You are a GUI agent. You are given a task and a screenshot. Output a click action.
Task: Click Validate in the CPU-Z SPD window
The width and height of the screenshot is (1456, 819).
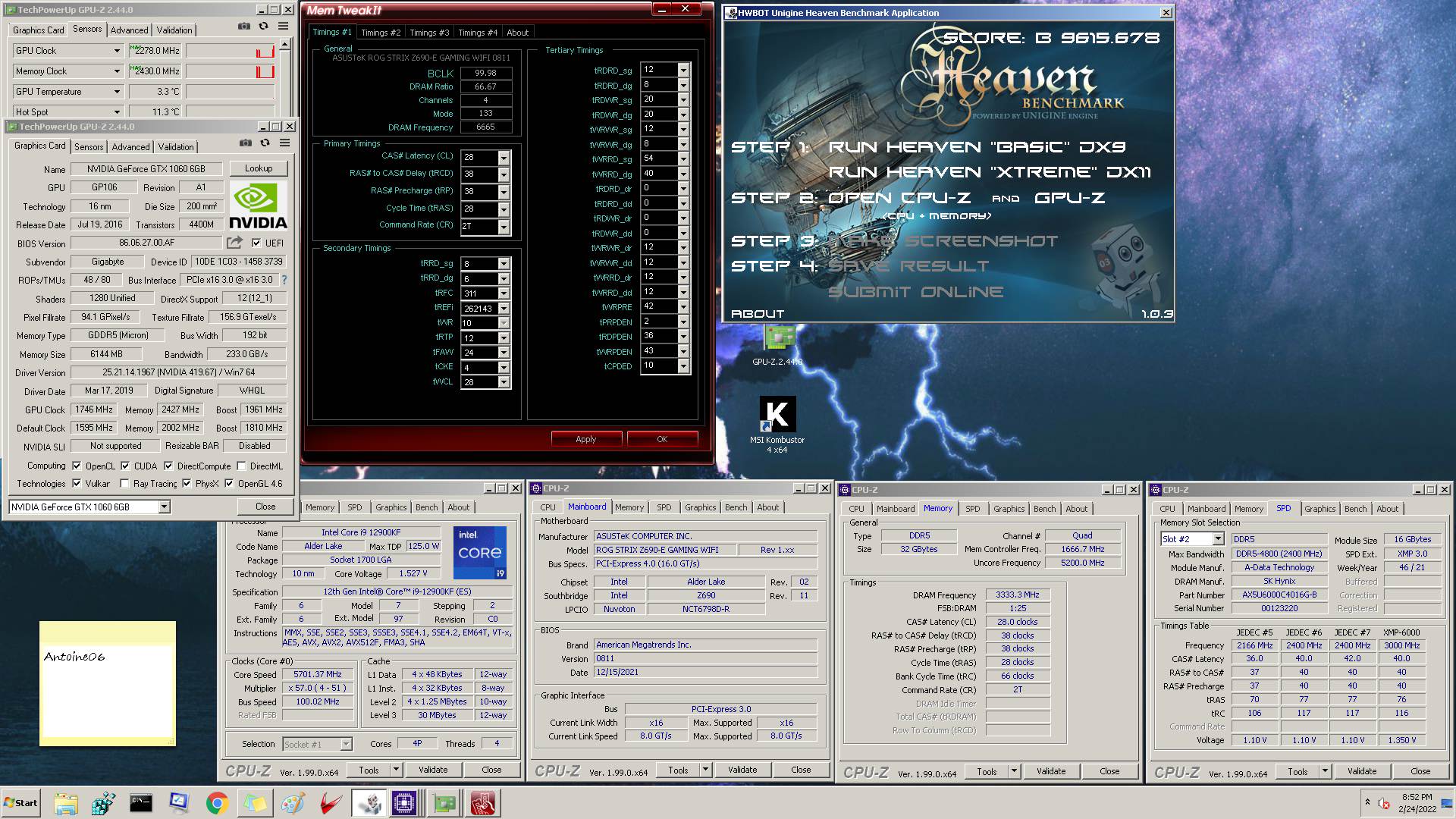1362,771
